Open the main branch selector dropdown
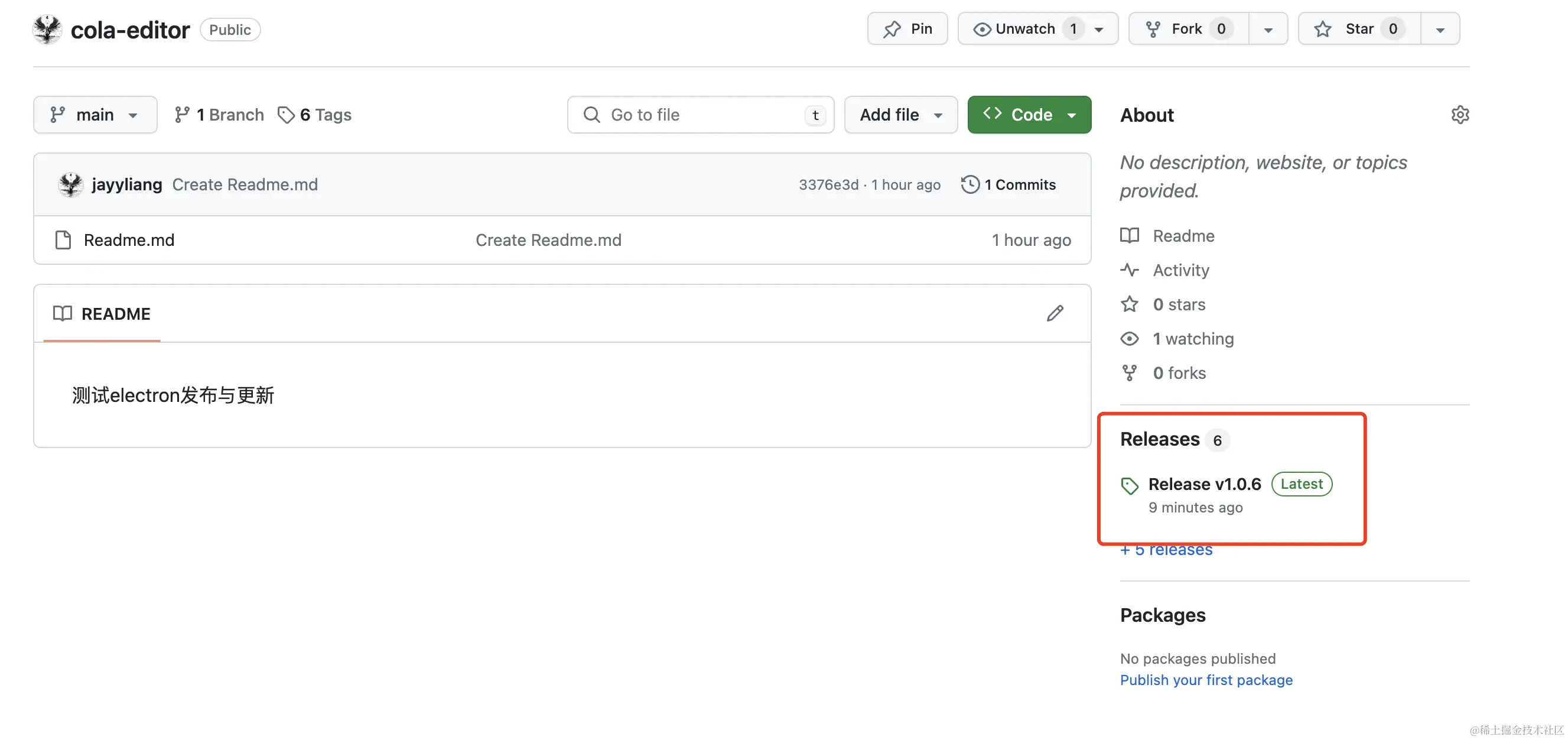 95,115
